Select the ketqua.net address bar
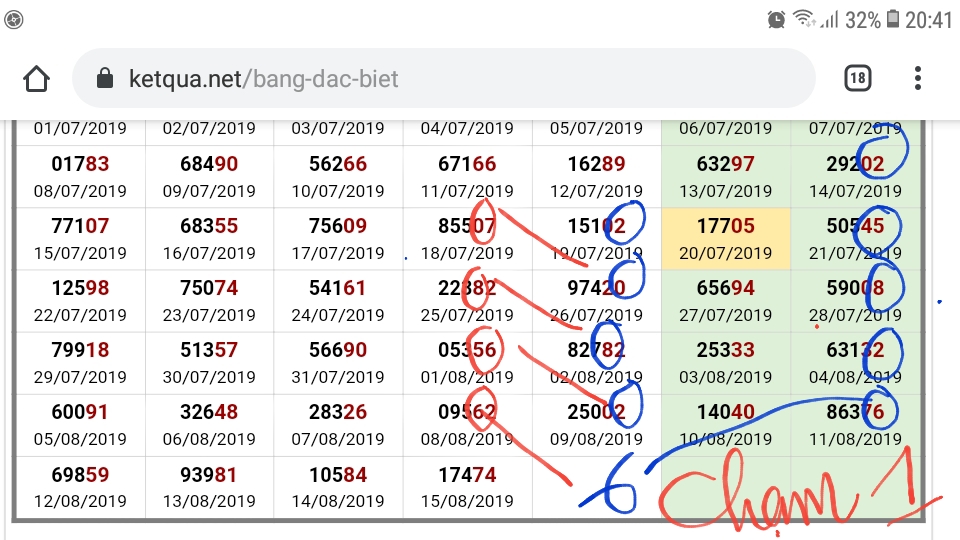Viewport: 960px width, 540px height. pos(444,78)
